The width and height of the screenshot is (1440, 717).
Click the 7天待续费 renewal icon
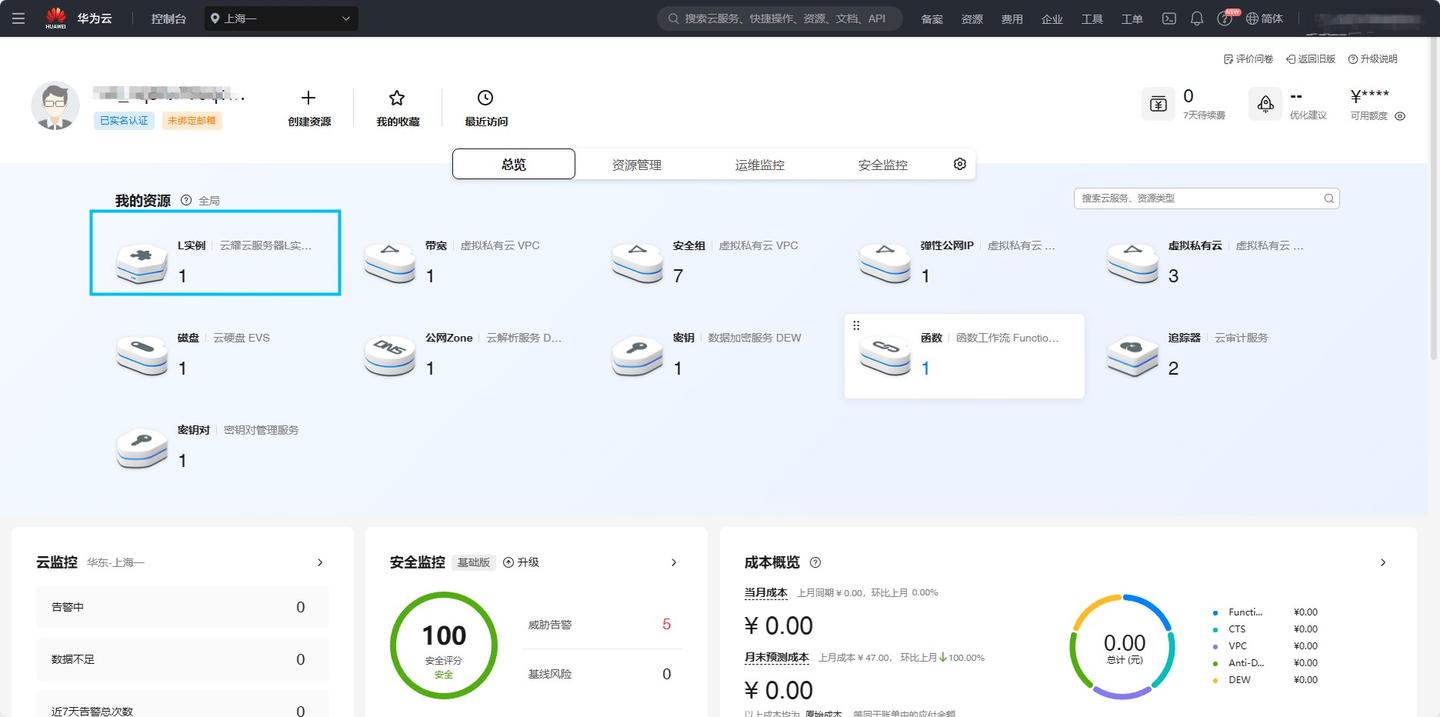tap(1158, 104)
